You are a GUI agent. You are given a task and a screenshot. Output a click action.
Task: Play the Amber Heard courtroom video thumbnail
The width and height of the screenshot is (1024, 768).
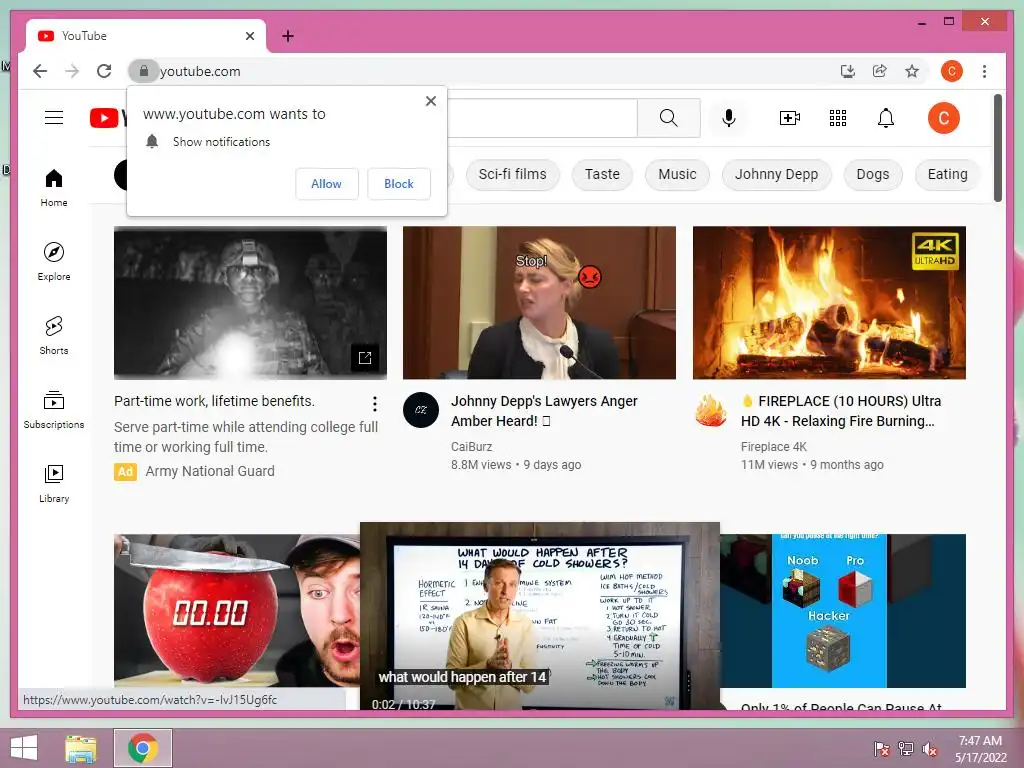[x=539, y=302]
